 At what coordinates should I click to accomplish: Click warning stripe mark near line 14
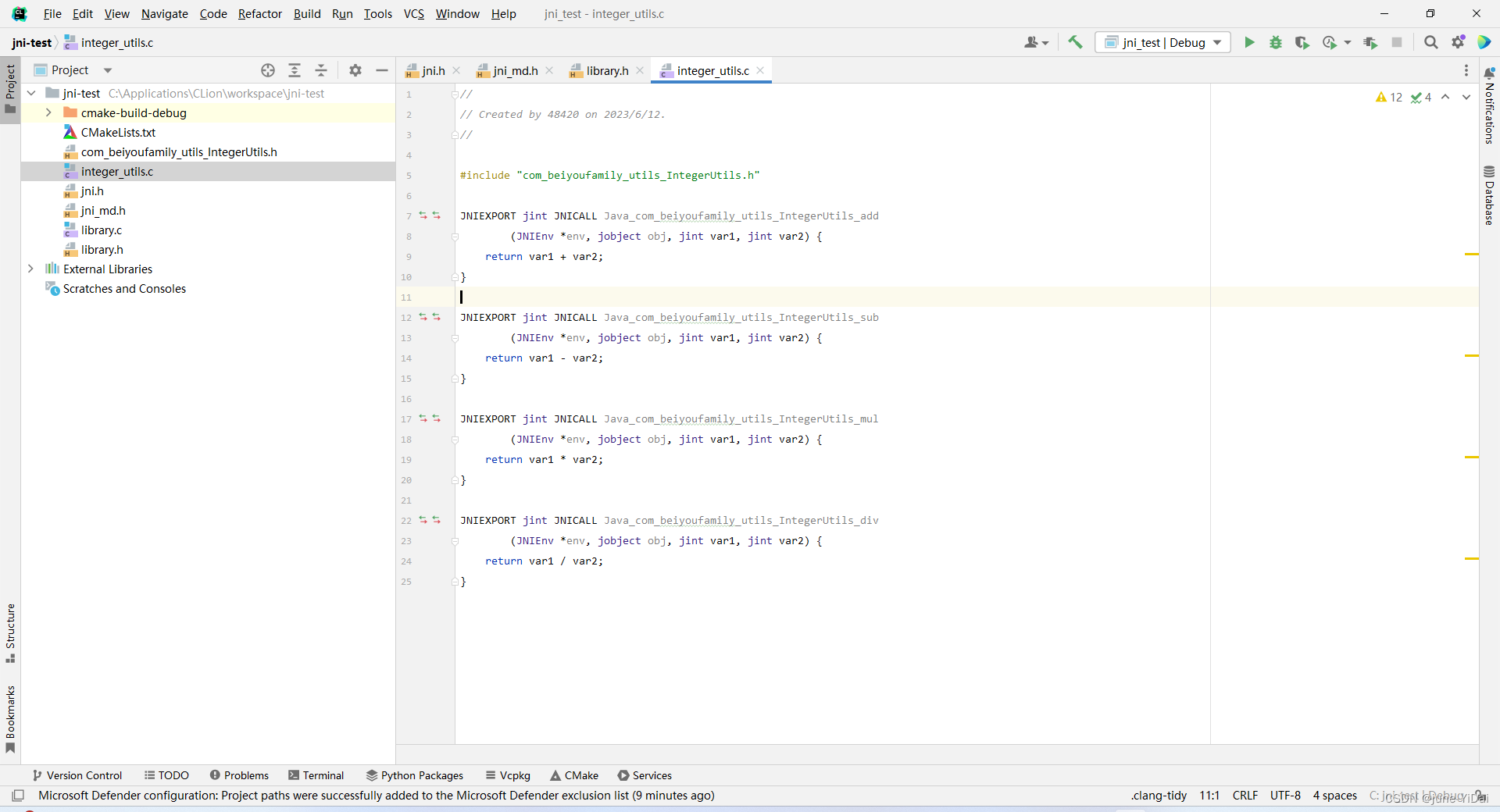click(1472, 356)
